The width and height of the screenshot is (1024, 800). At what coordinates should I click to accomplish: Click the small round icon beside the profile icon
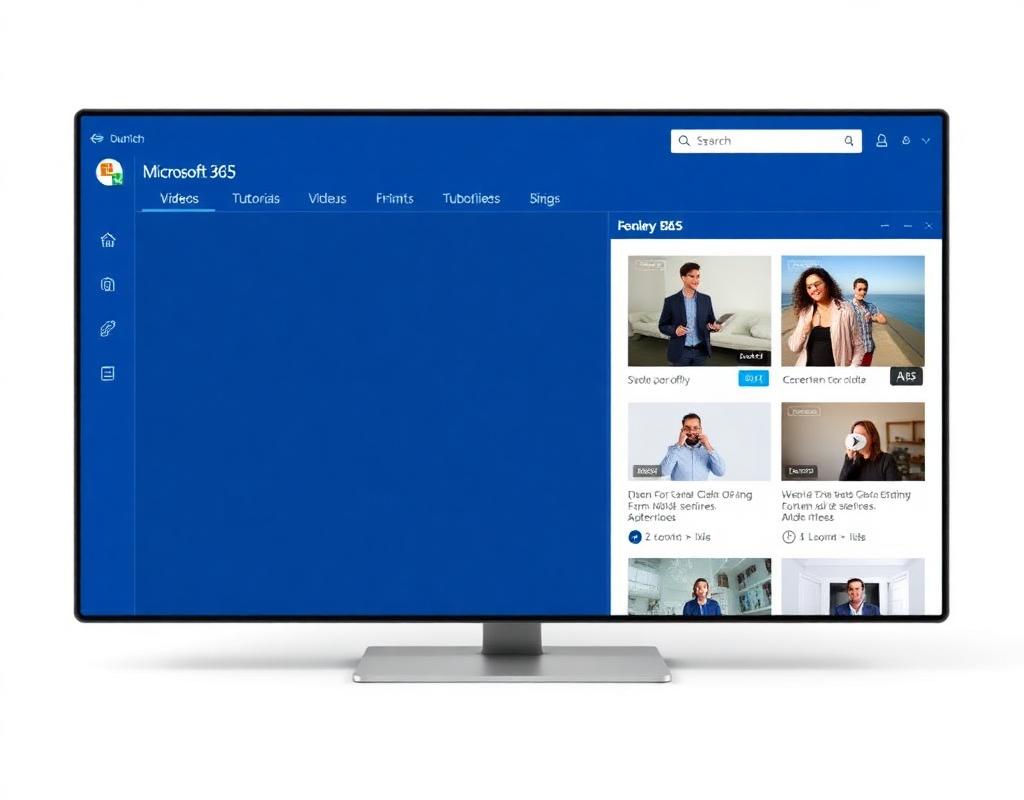click(x=906, y=140)
